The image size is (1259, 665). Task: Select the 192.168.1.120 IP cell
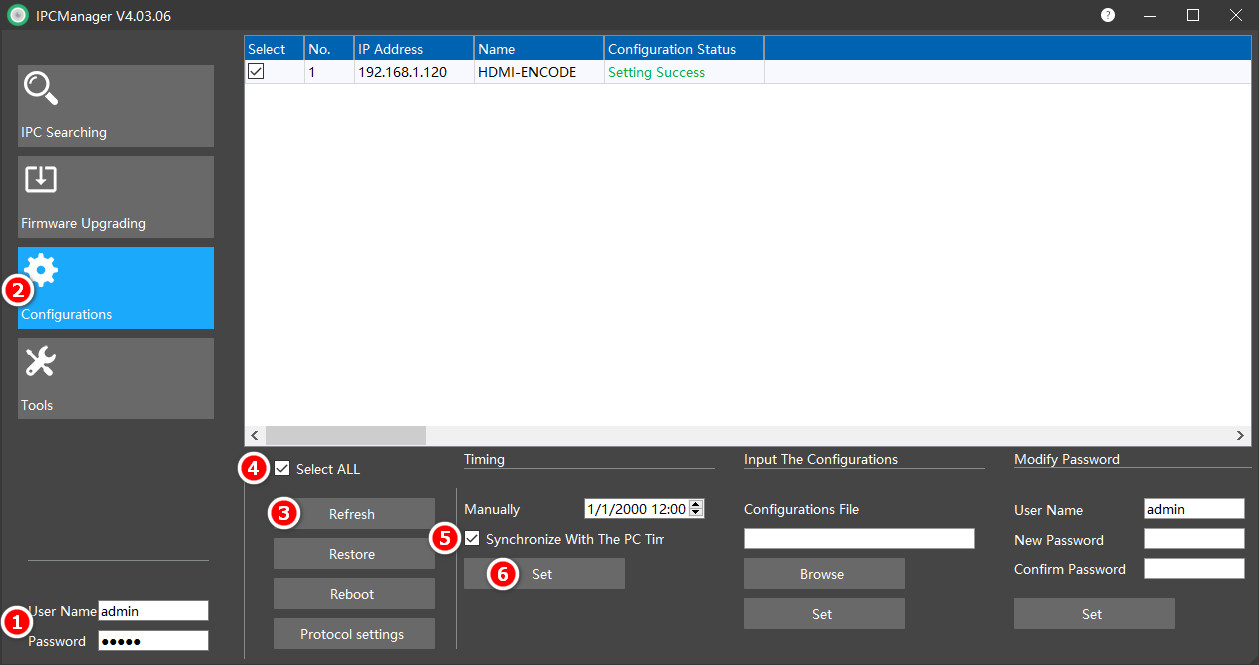pos(414,72)
